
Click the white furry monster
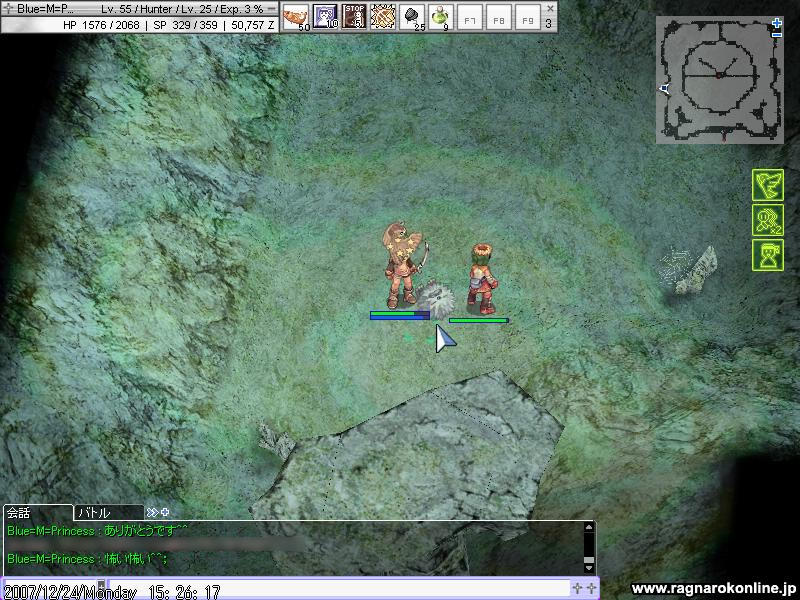436,298
